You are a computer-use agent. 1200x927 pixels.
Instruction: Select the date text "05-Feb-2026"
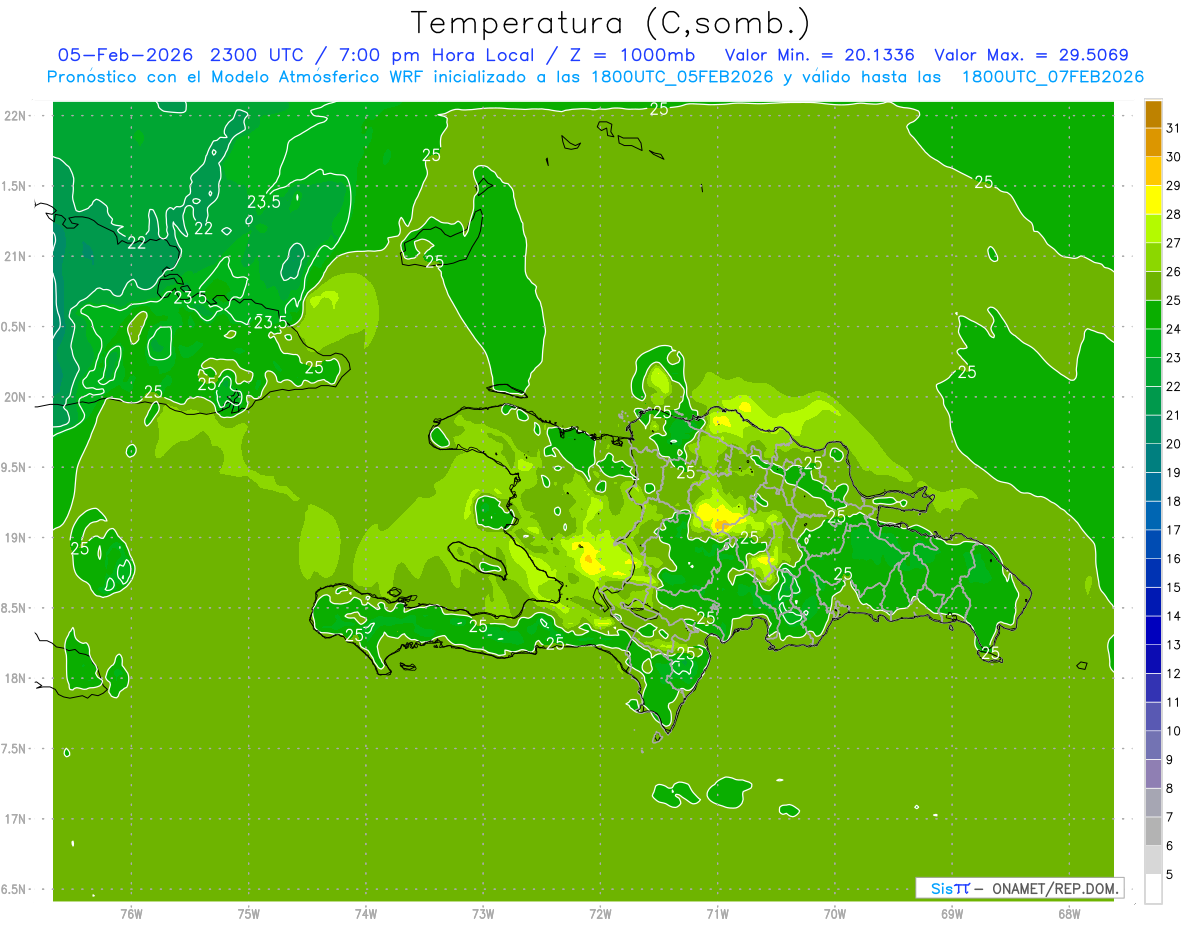point(126,55)
